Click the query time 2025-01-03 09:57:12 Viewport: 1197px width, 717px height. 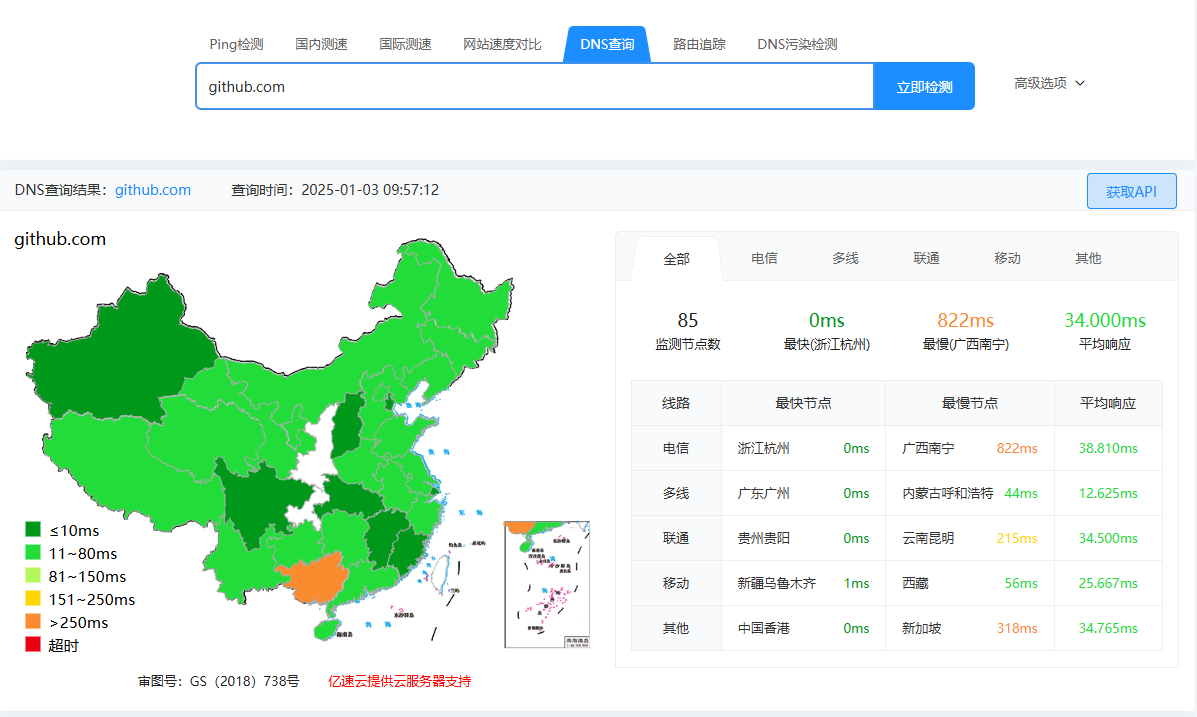pyautogui.click(x=369, y=190)
